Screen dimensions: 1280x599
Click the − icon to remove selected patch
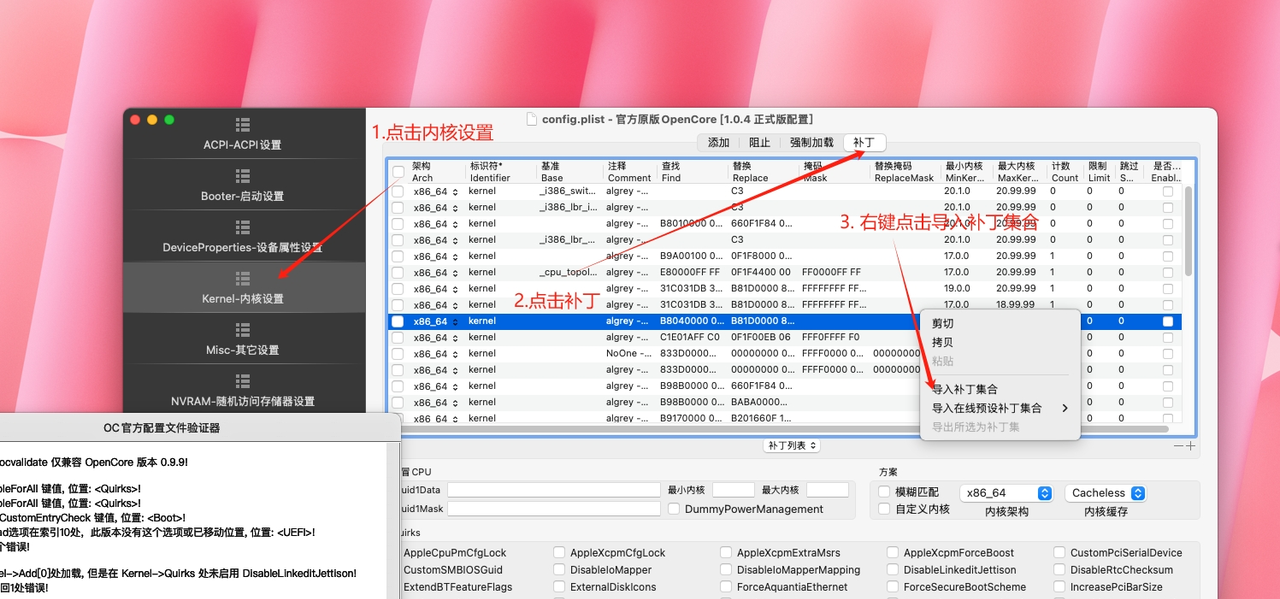pyautogui.click(x=1177, y=444)
